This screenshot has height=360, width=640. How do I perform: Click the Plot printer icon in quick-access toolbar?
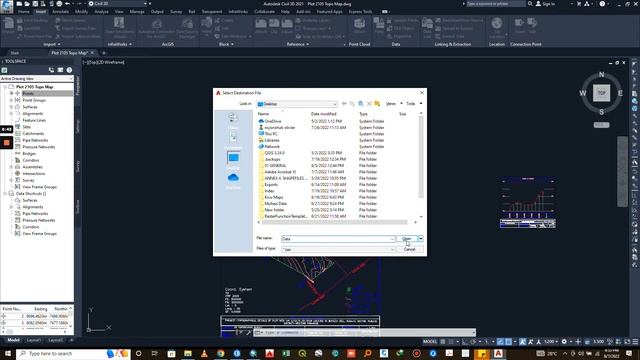coord(59,4)
